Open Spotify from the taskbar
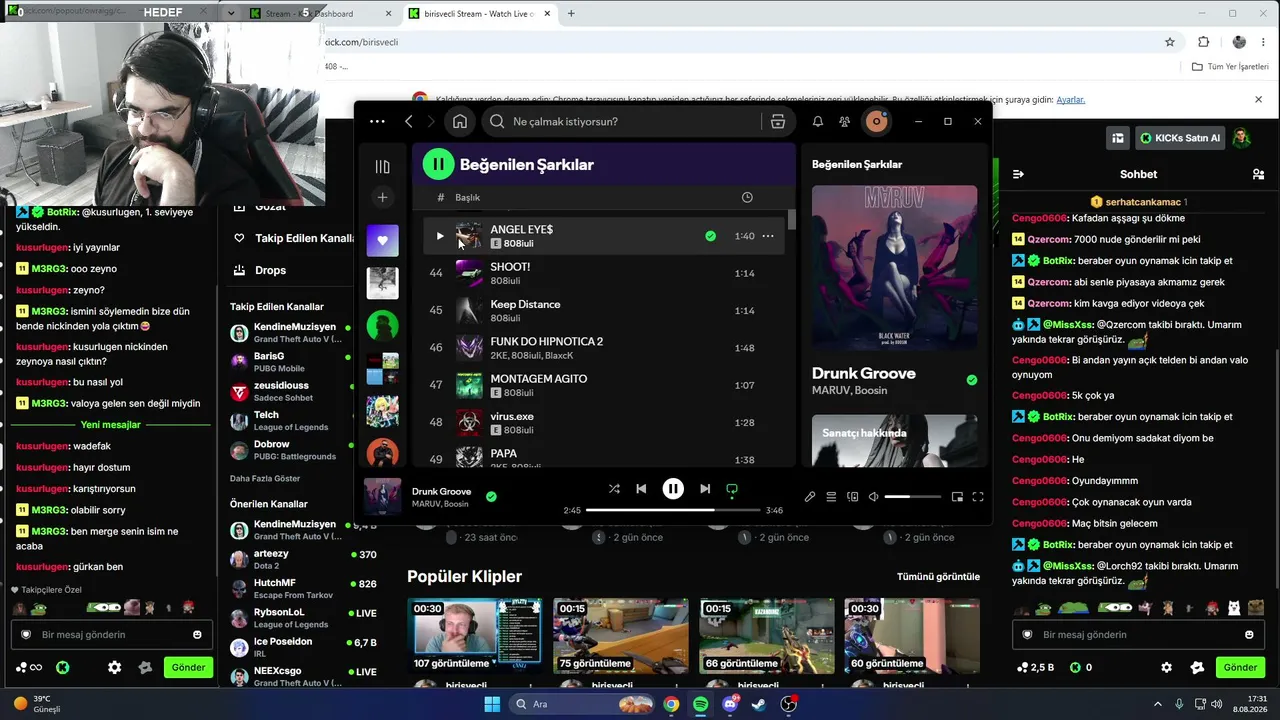The image size is (1280, 720). [x=701, y=704]
